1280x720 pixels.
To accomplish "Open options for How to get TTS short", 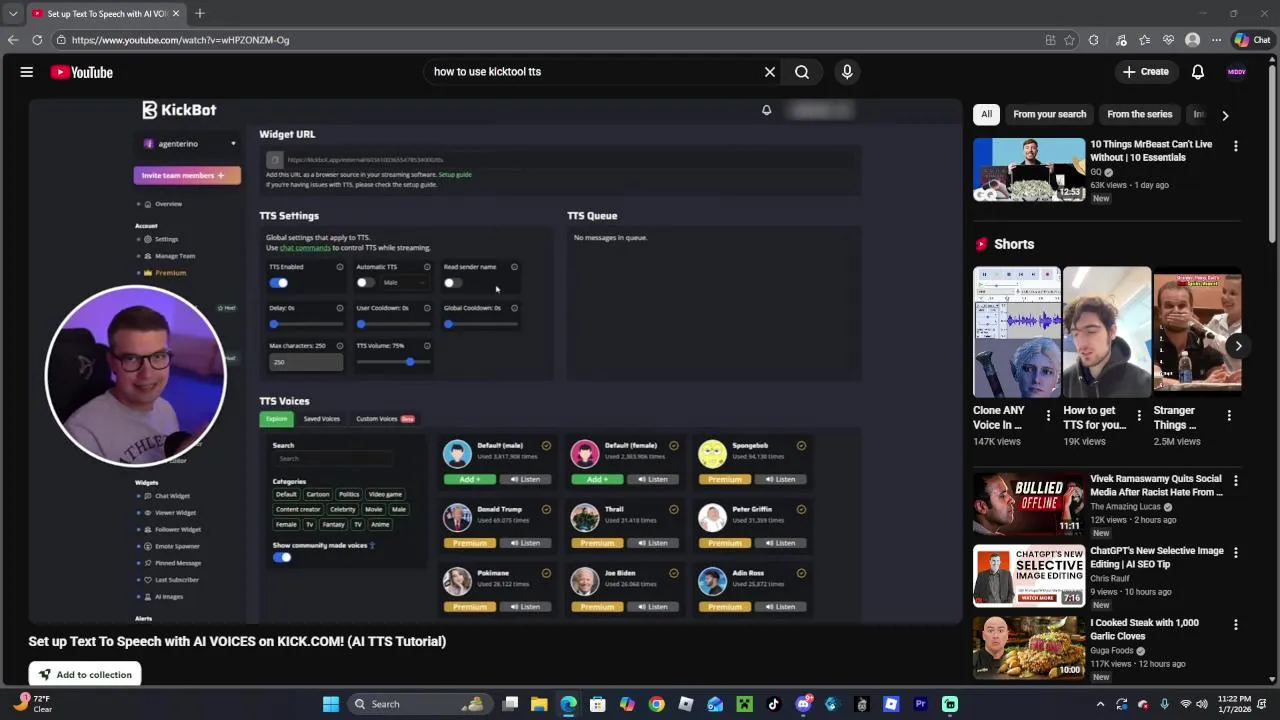I will [1138, 415].
